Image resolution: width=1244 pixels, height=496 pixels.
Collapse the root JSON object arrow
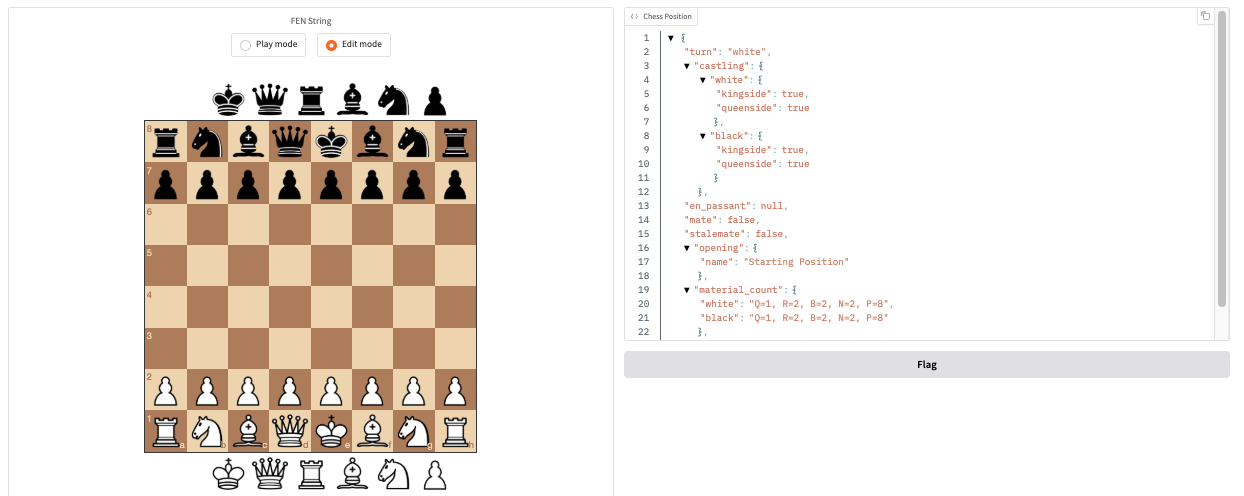pos(671,38)
